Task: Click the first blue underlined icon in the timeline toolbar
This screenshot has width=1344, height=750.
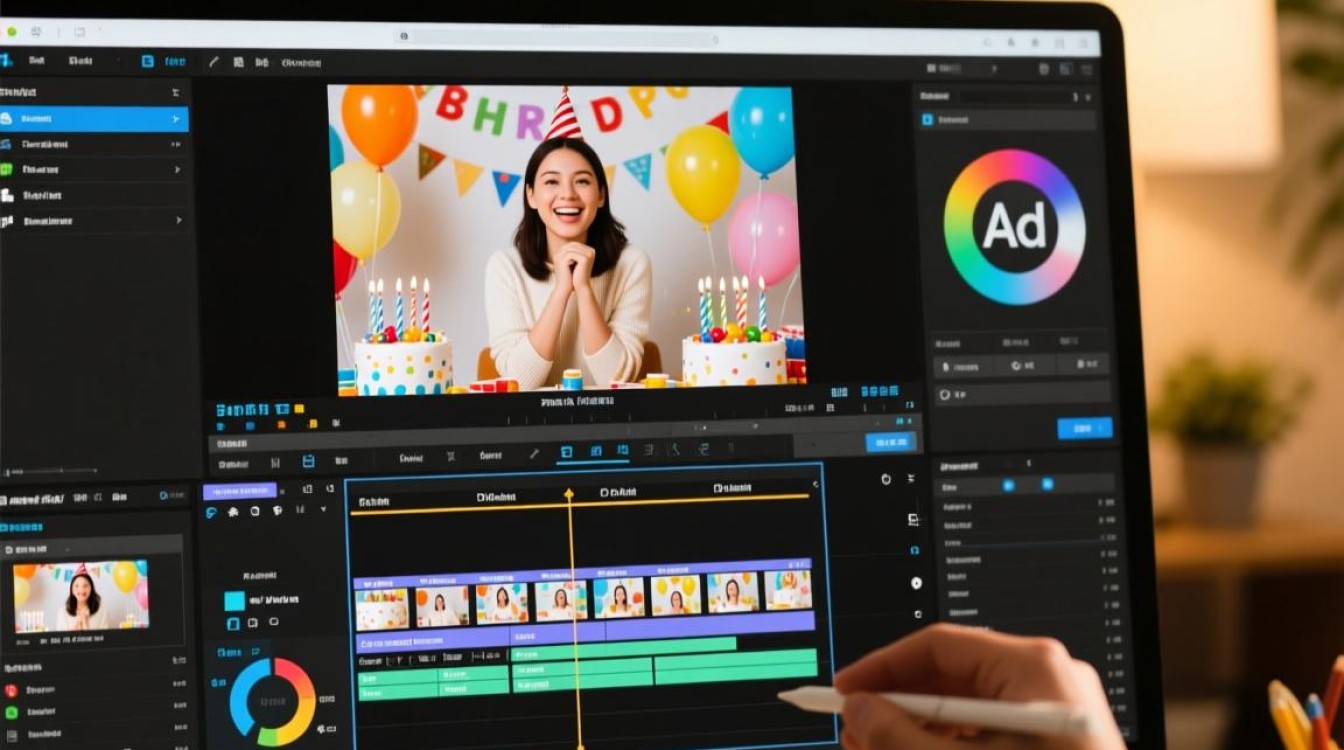Action: [x=566, y=452]
